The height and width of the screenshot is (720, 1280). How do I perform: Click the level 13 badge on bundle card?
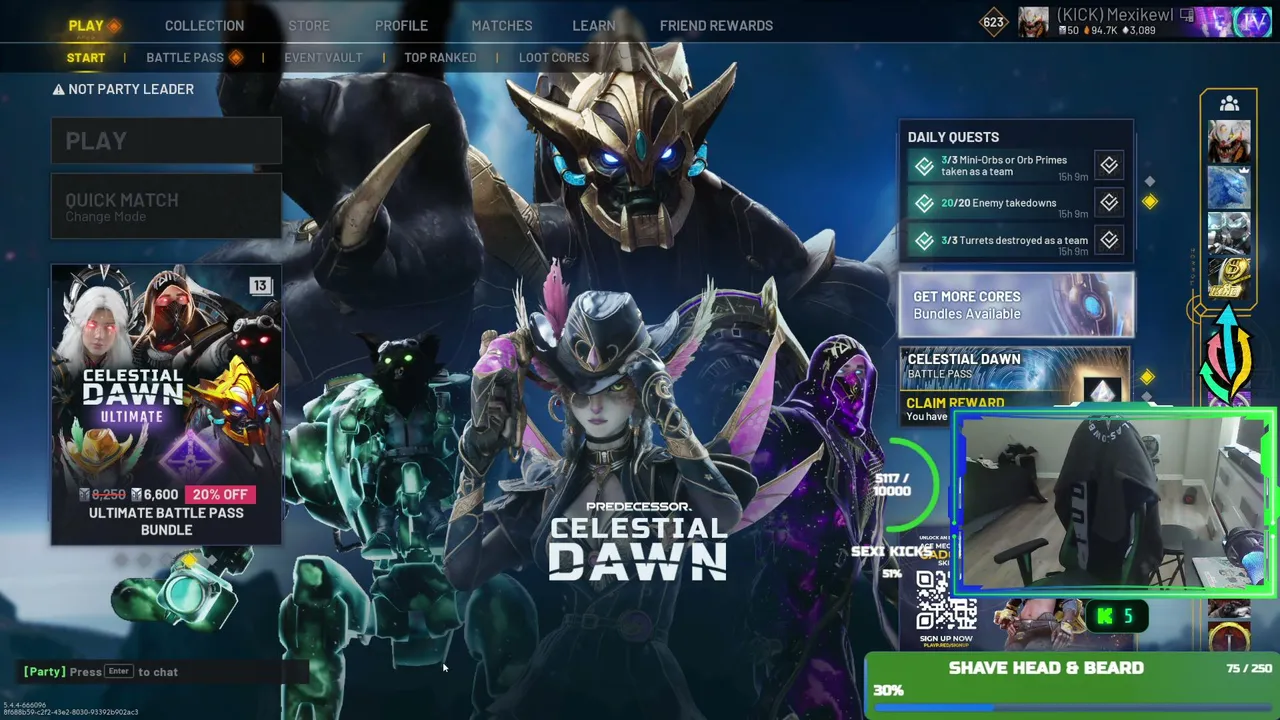260,286
